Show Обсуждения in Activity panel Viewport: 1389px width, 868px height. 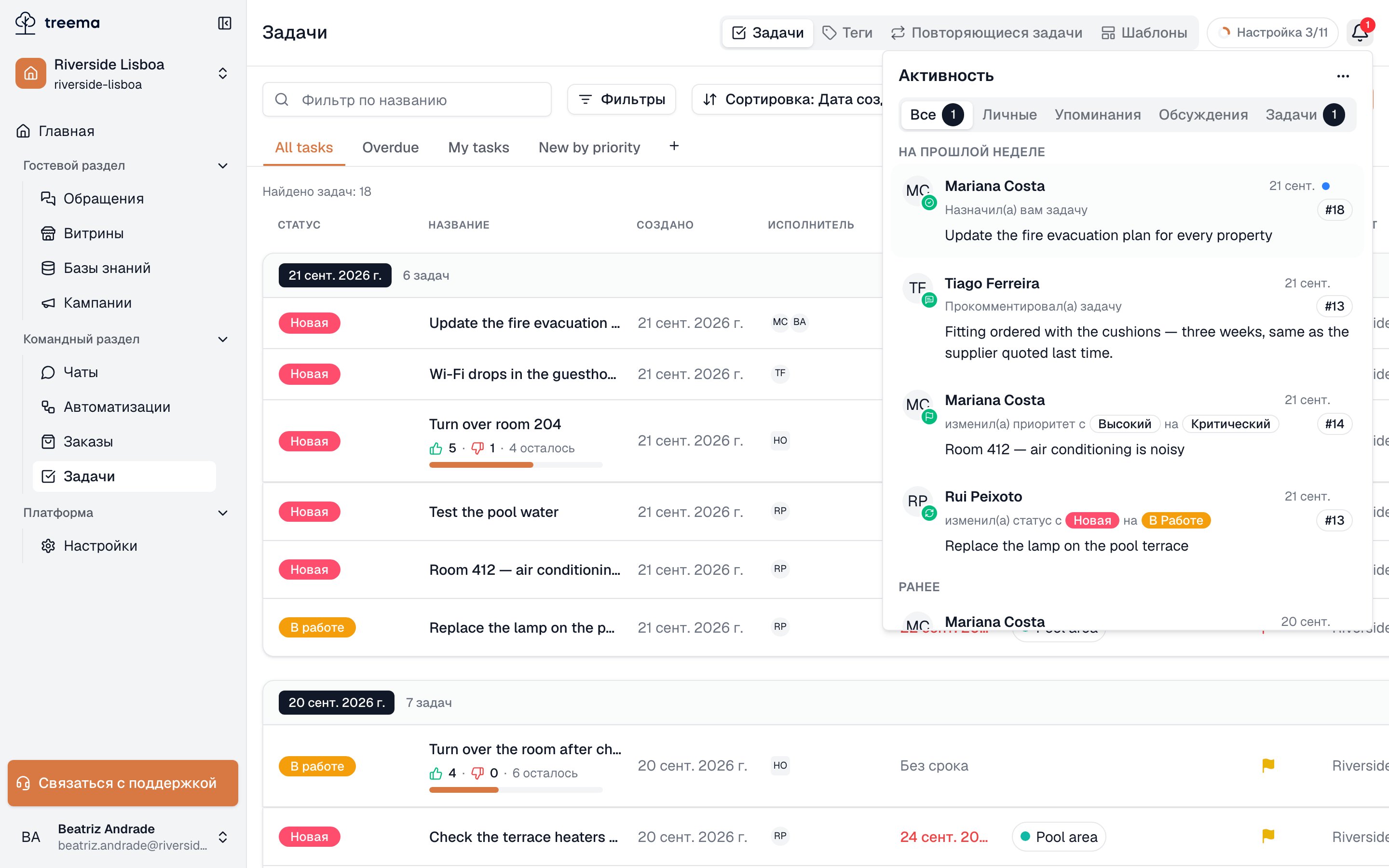(x=1203, y=115)
